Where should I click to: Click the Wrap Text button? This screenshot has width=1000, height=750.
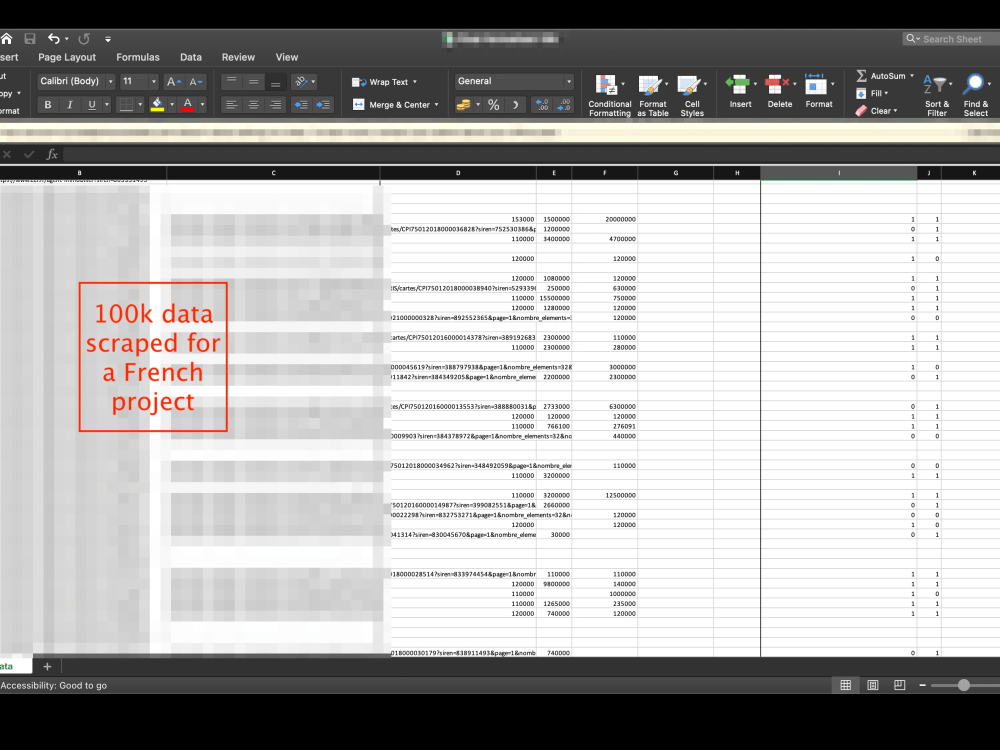point(380,82)
